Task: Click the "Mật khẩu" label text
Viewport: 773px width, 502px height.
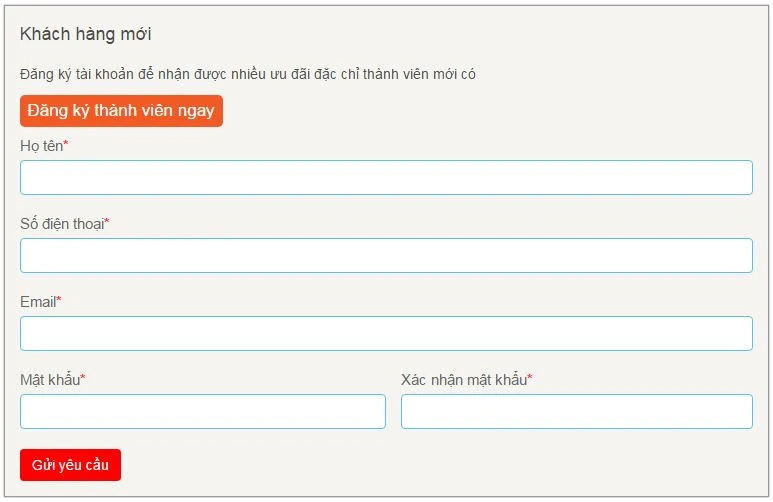Action: (x=49, y=380)
